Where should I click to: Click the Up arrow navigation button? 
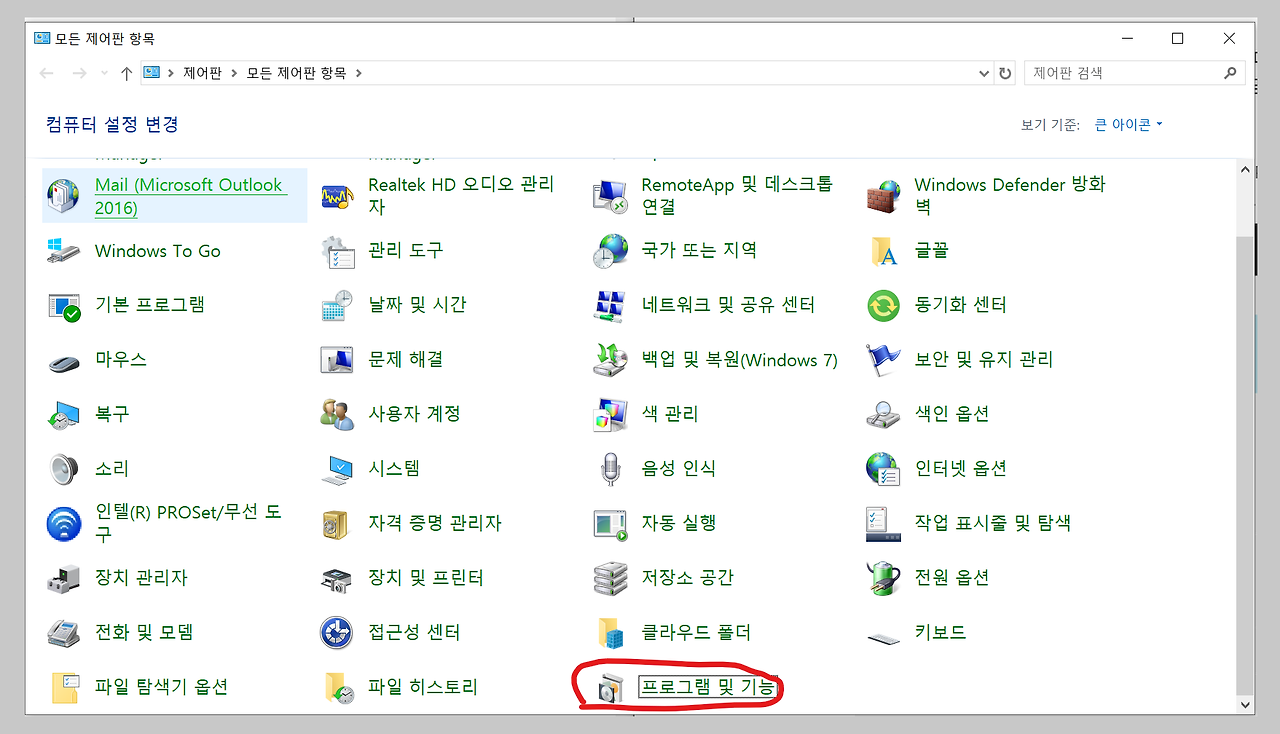point(126,73)
